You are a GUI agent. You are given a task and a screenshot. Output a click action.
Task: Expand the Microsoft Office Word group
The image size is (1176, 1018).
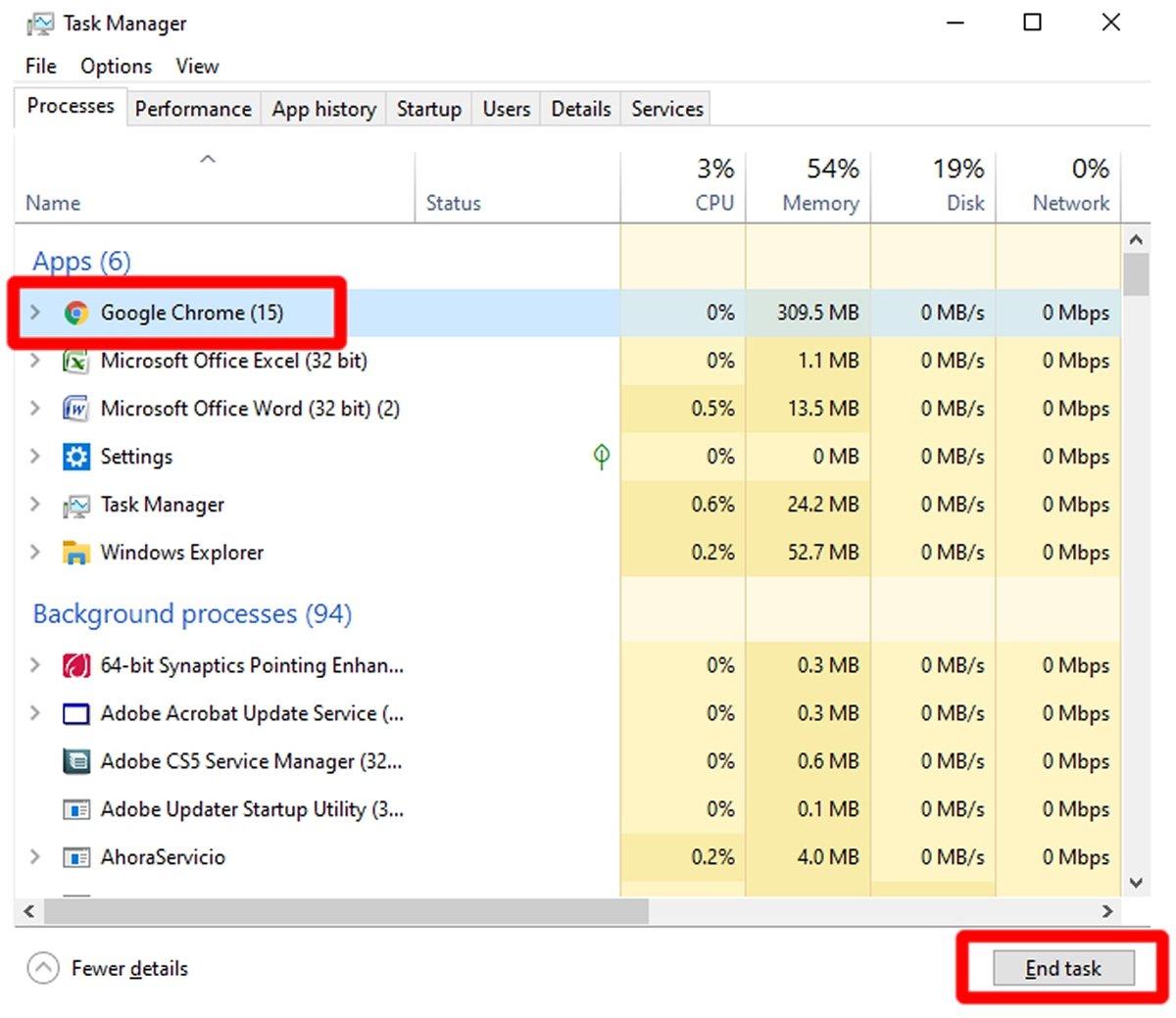pyautogui.click(x=35, y=409)
